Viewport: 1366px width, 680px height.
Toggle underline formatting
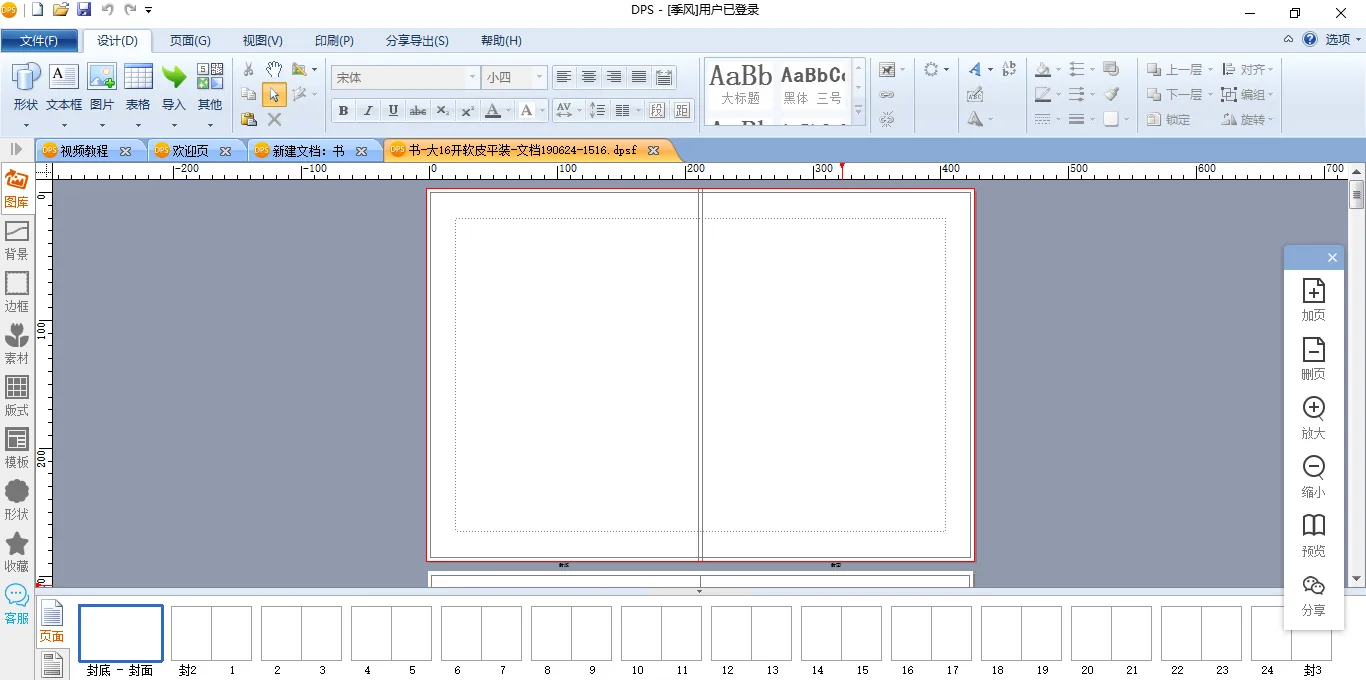393,110
